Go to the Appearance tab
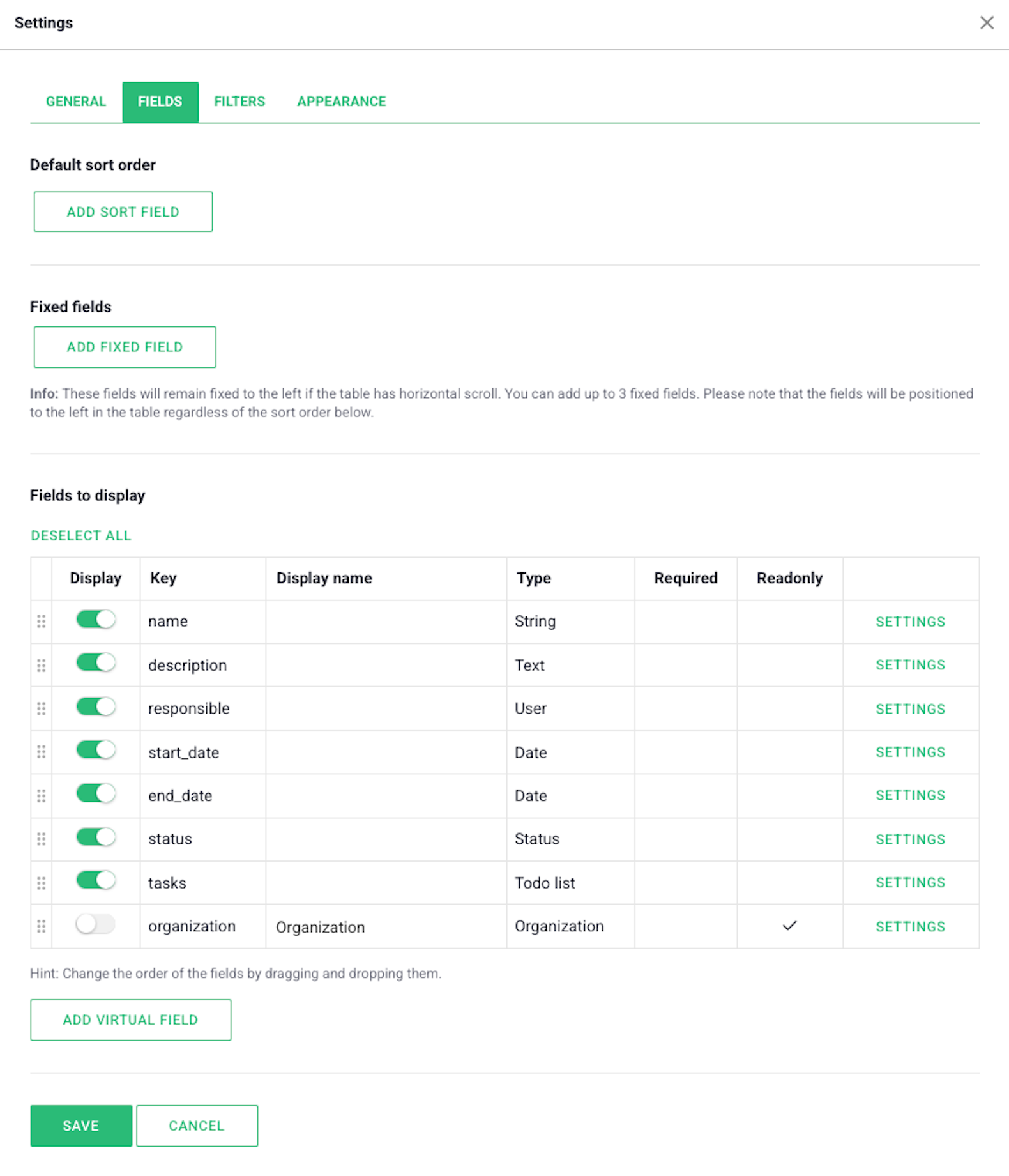Image resolution: width=1009 pixels, height=1176 pixels. tap(342, 102)
